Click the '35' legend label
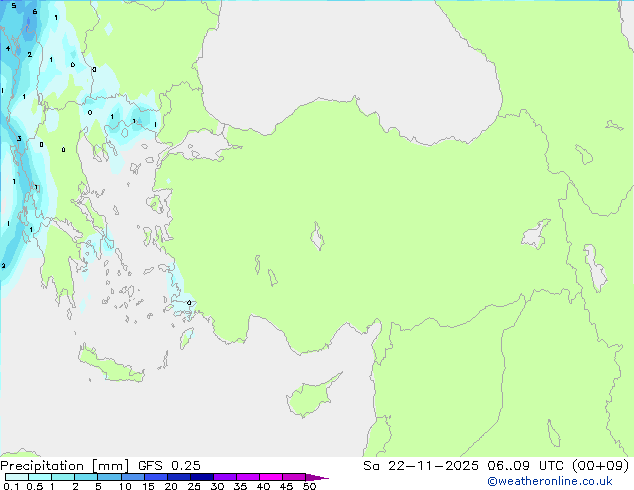634x490 pixels. click(240, 486)
